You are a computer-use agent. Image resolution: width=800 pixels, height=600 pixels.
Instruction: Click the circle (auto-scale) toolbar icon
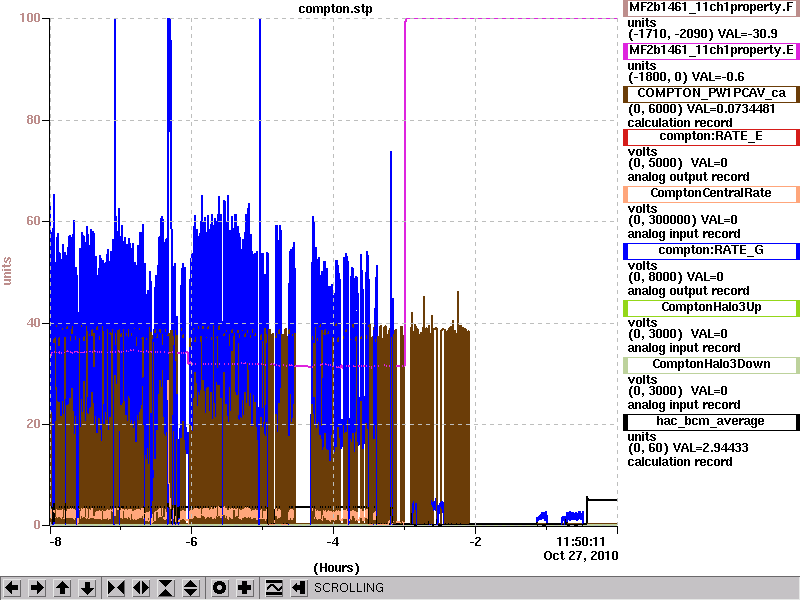tap(219, 588)
